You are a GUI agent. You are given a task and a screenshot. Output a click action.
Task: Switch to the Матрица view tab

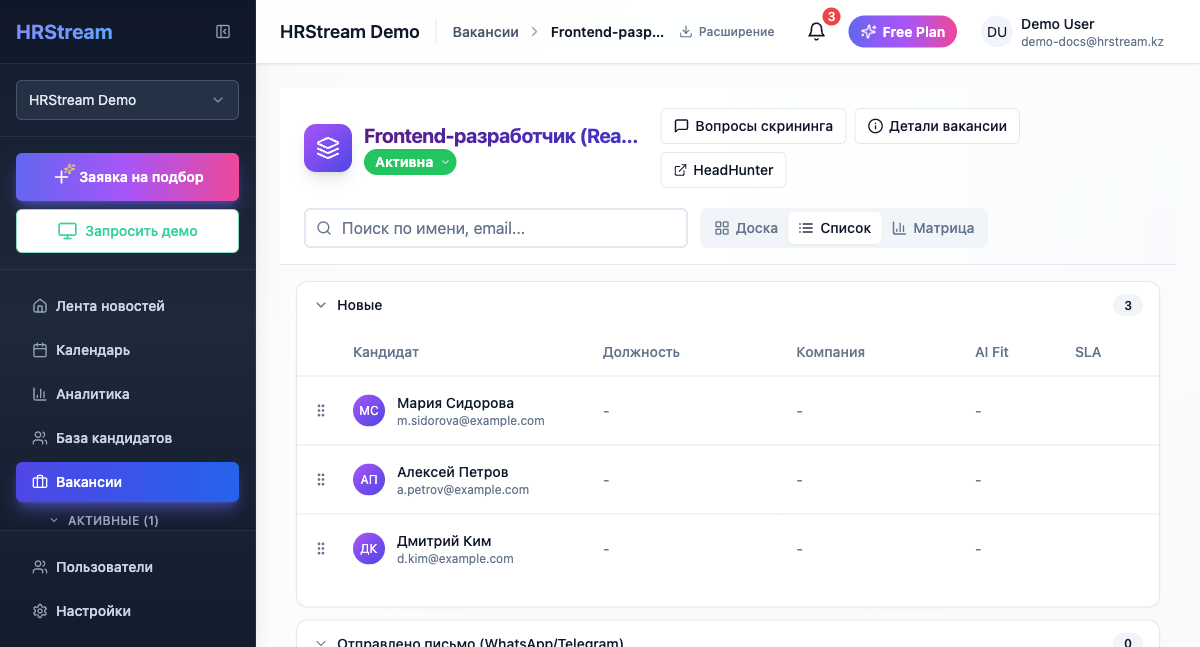934,228
